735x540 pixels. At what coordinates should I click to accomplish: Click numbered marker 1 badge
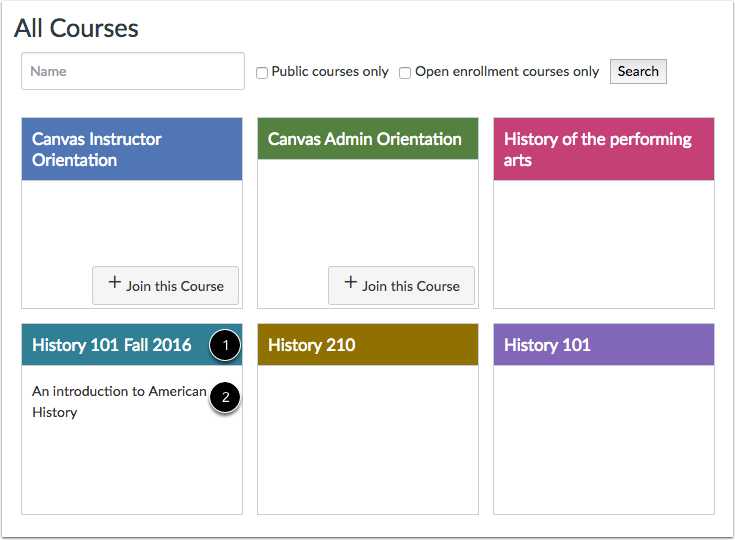click(225, 345)
